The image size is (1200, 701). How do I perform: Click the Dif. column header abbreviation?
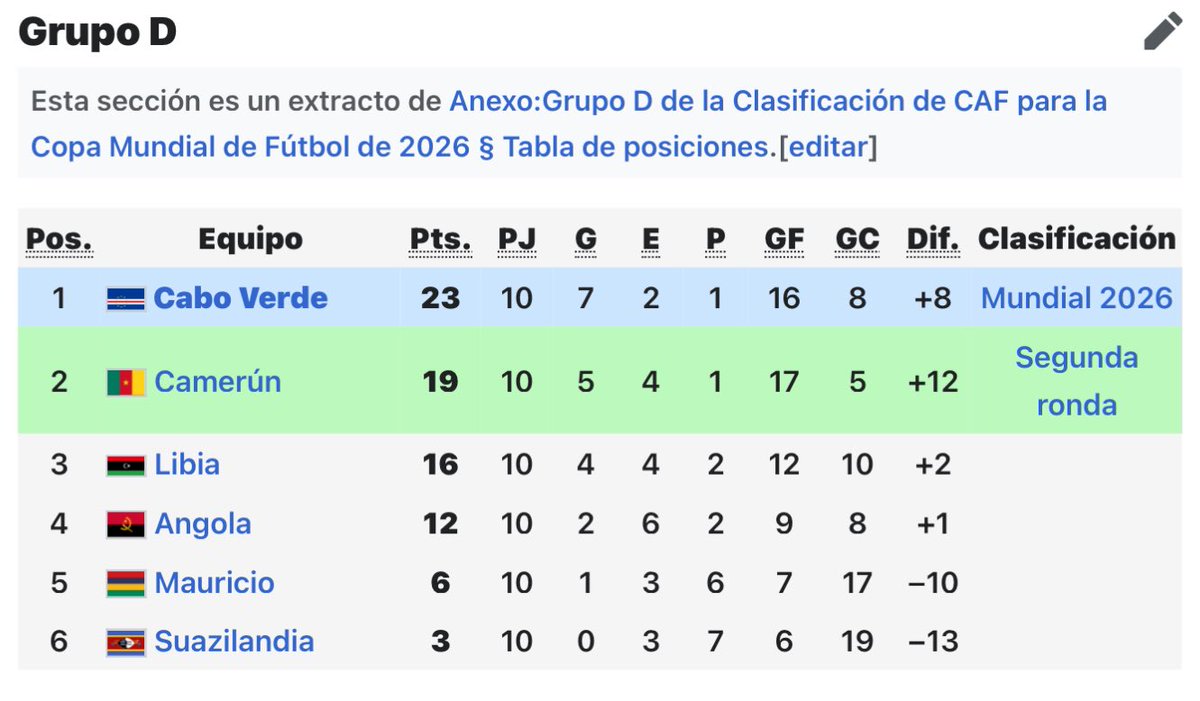[932, 240]
